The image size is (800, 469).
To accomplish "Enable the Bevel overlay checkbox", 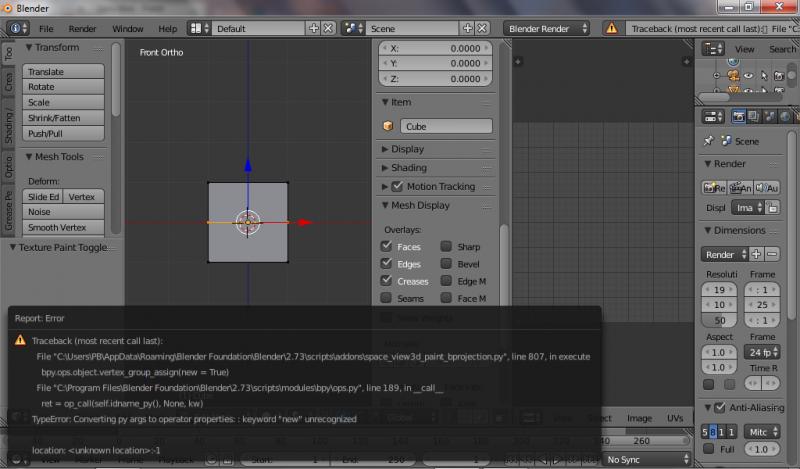I will 446,263.
